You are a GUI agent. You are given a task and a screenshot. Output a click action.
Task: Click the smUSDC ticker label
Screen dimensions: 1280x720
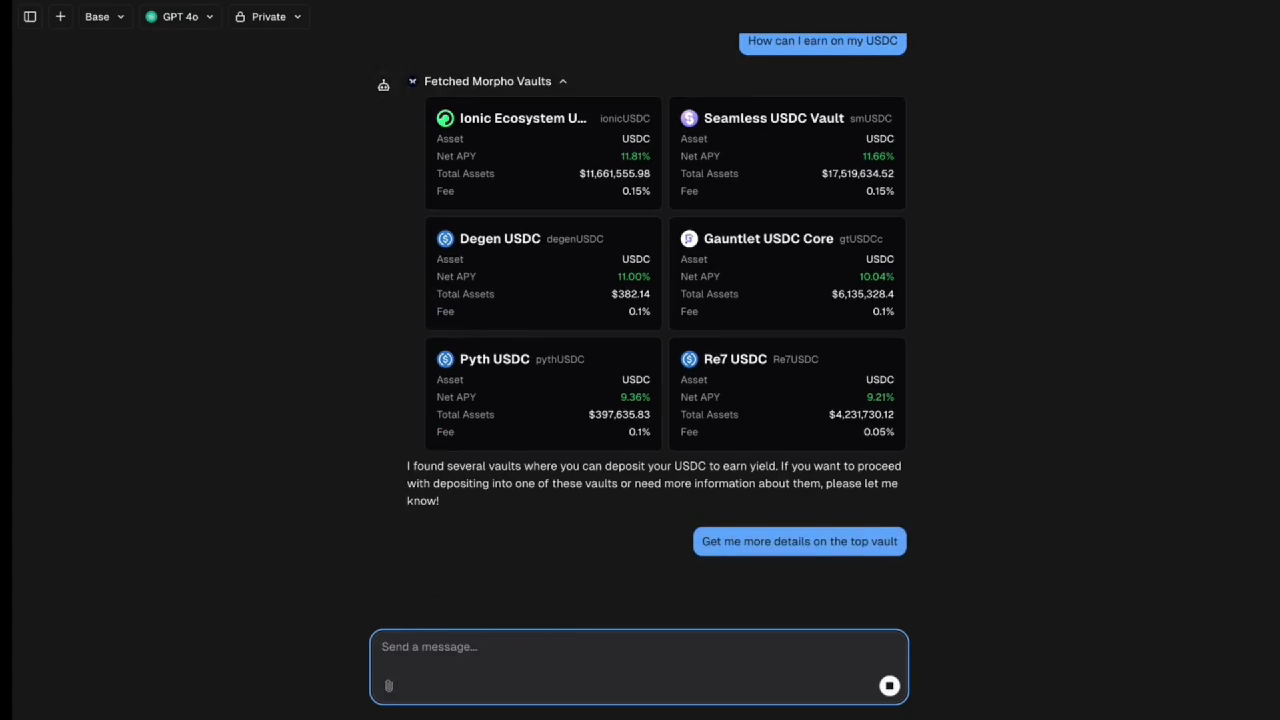pyautogui.click(x=871, y=119)
